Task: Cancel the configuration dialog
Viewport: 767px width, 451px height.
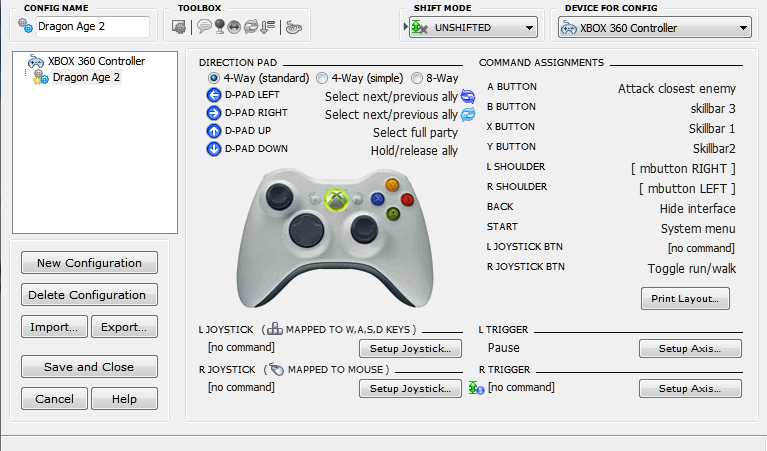Action: 54,399
